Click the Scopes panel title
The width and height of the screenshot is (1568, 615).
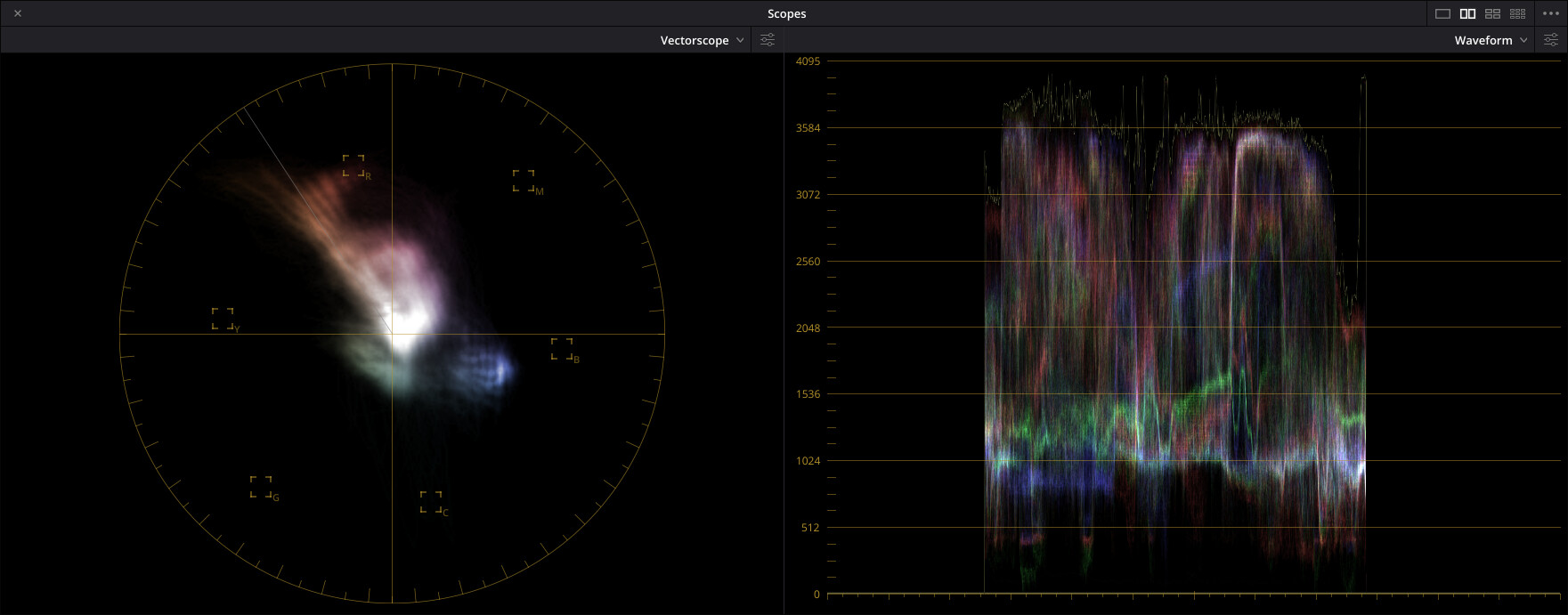click(x=786, y=13)
